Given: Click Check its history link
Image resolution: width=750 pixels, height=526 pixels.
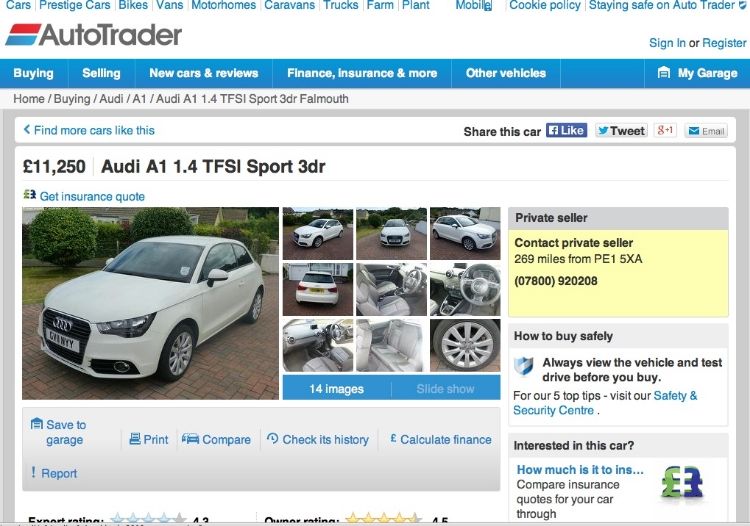Looking at the screenshot, I should pos(326,439).
